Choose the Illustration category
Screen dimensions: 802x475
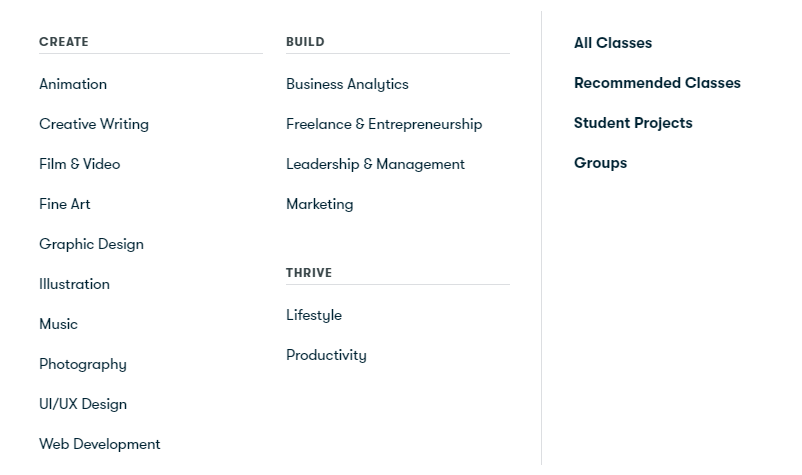[x=75, y=284]
